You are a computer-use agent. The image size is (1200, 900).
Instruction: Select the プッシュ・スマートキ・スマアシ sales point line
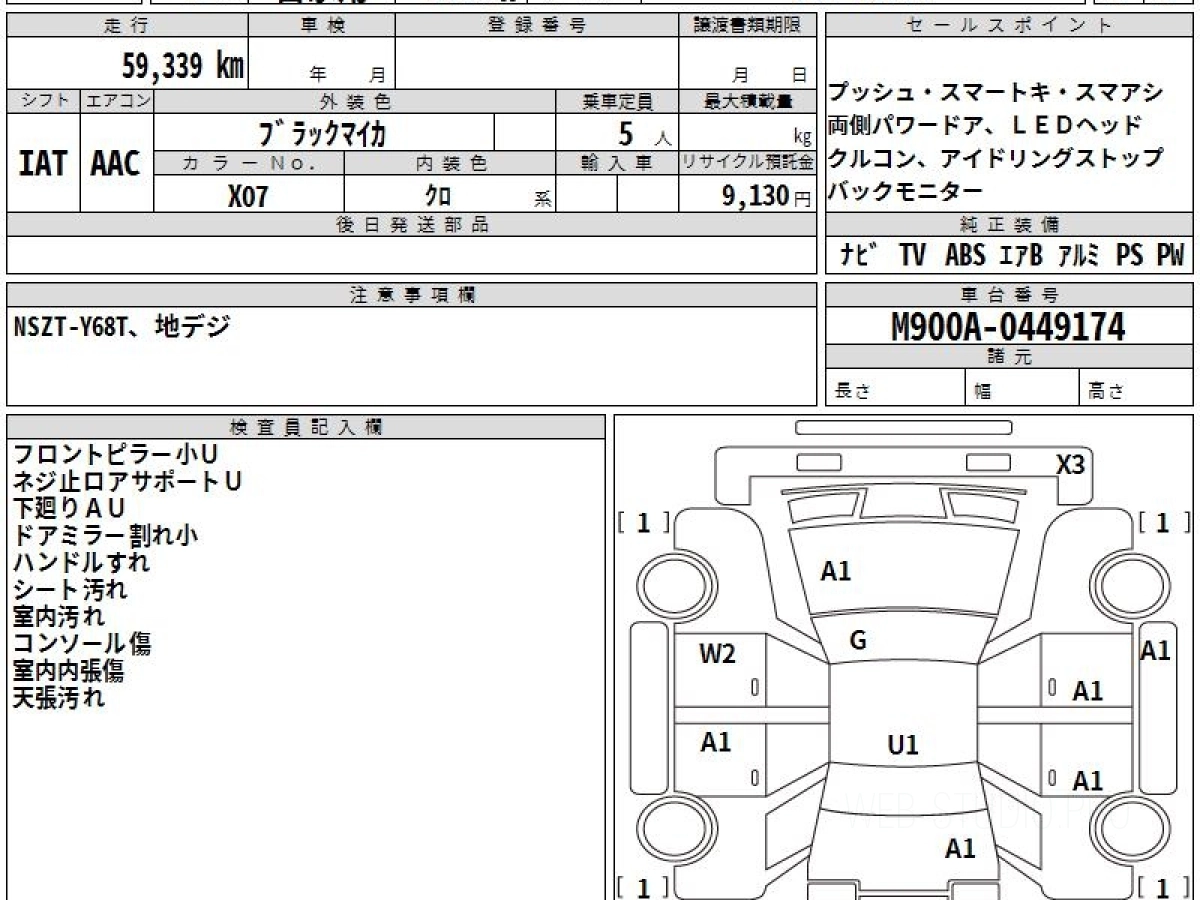[996, 94]
